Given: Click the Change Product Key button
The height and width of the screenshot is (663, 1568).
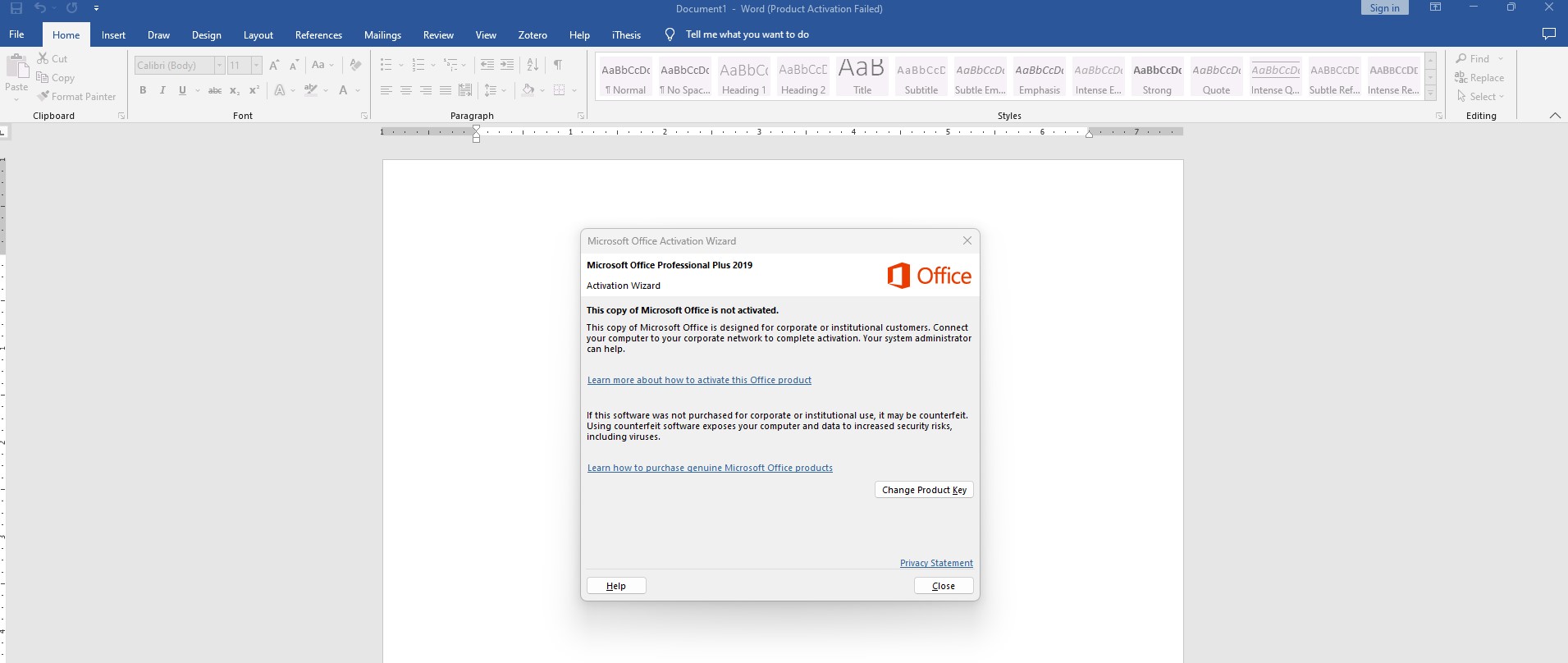Looking at the screenshot, I should point(924,490).
